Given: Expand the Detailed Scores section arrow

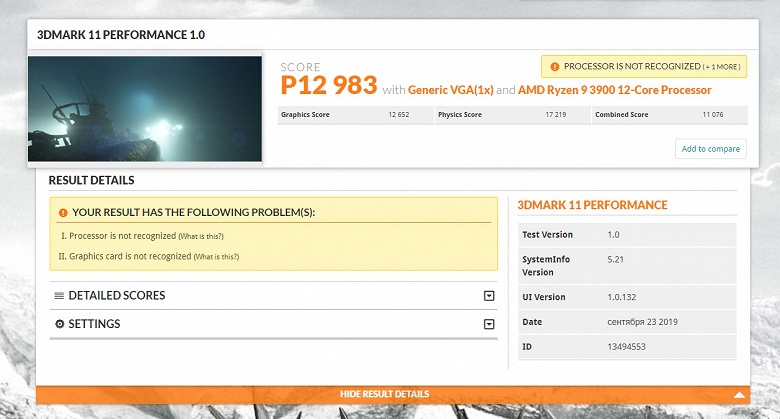Looking at the screenshot, I should 489,296.
